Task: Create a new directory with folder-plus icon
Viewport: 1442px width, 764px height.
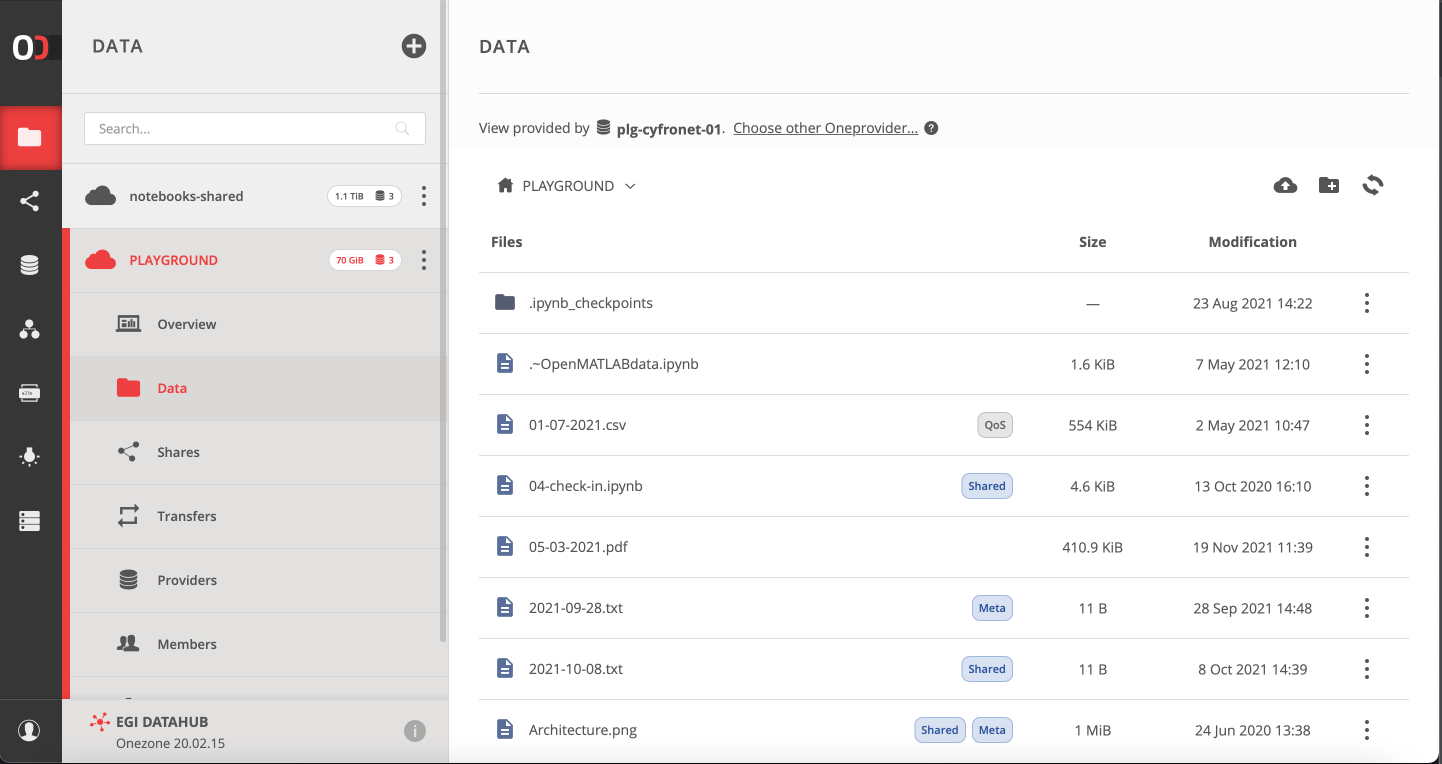Action: [1329, 186]
